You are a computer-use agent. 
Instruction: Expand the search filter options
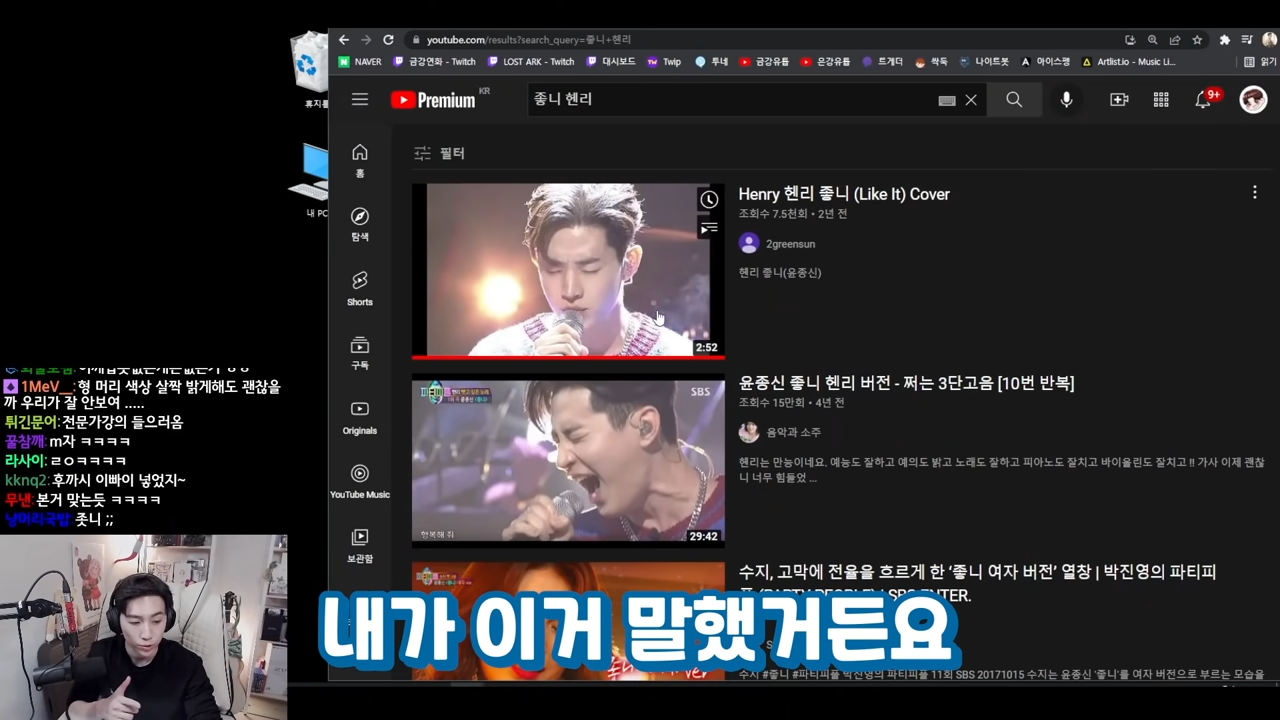[440, 153]
